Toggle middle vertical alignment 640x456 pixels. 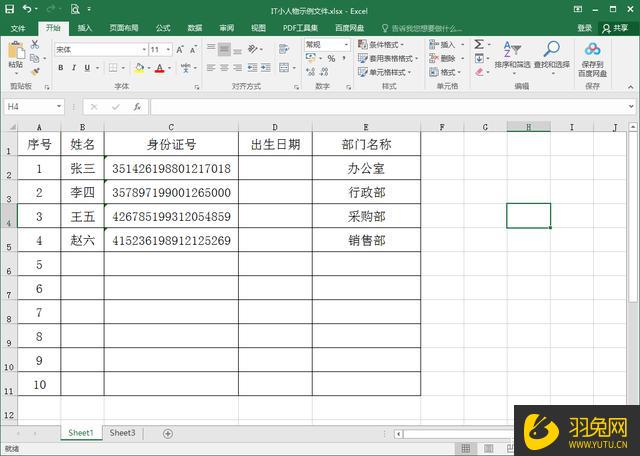click(224, 49)
